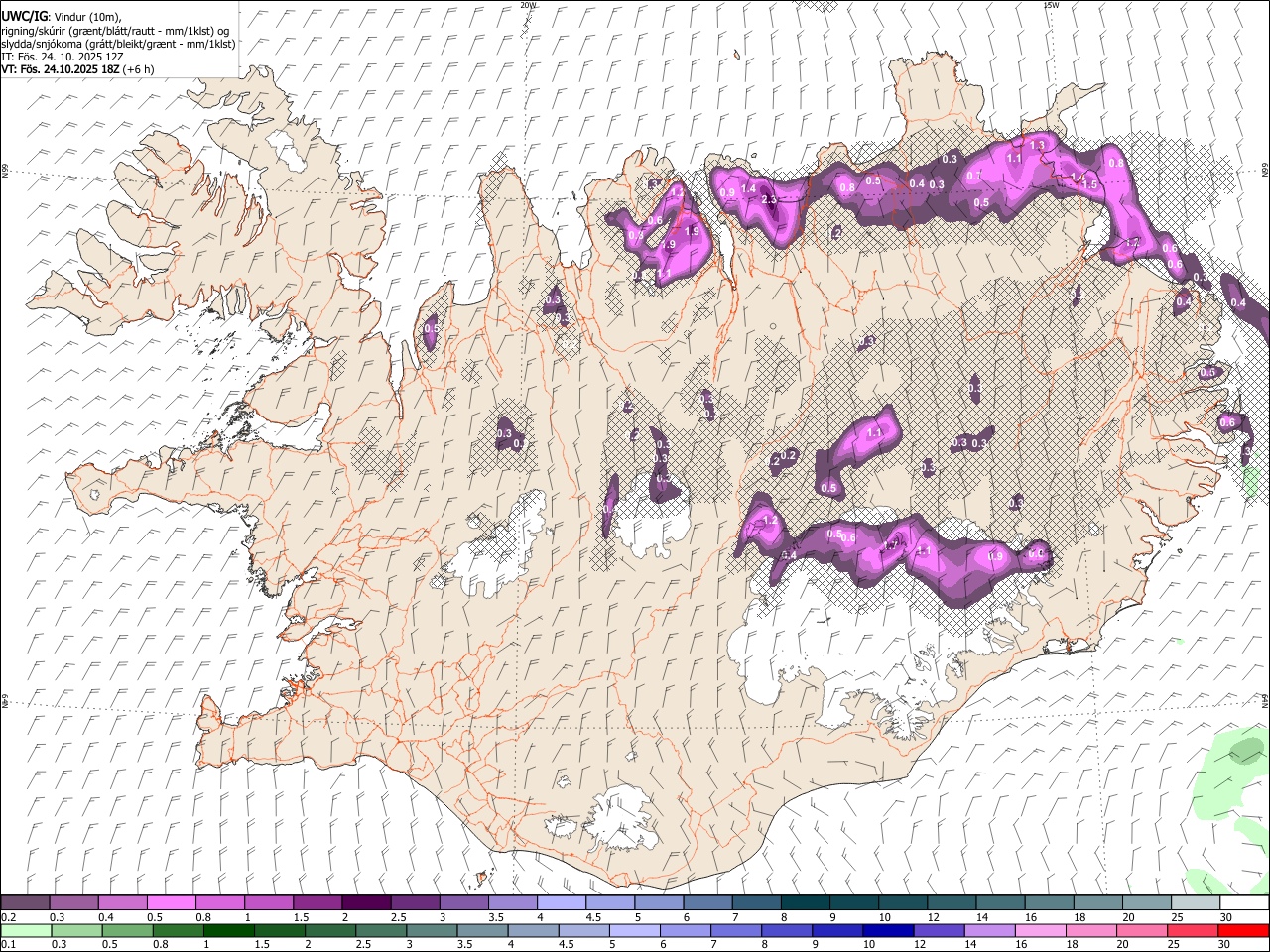Click the 4.5 number label under upper scale
Image resolution: width=1270 pixels, height=952 pixels.
click(x=593, y=917)
